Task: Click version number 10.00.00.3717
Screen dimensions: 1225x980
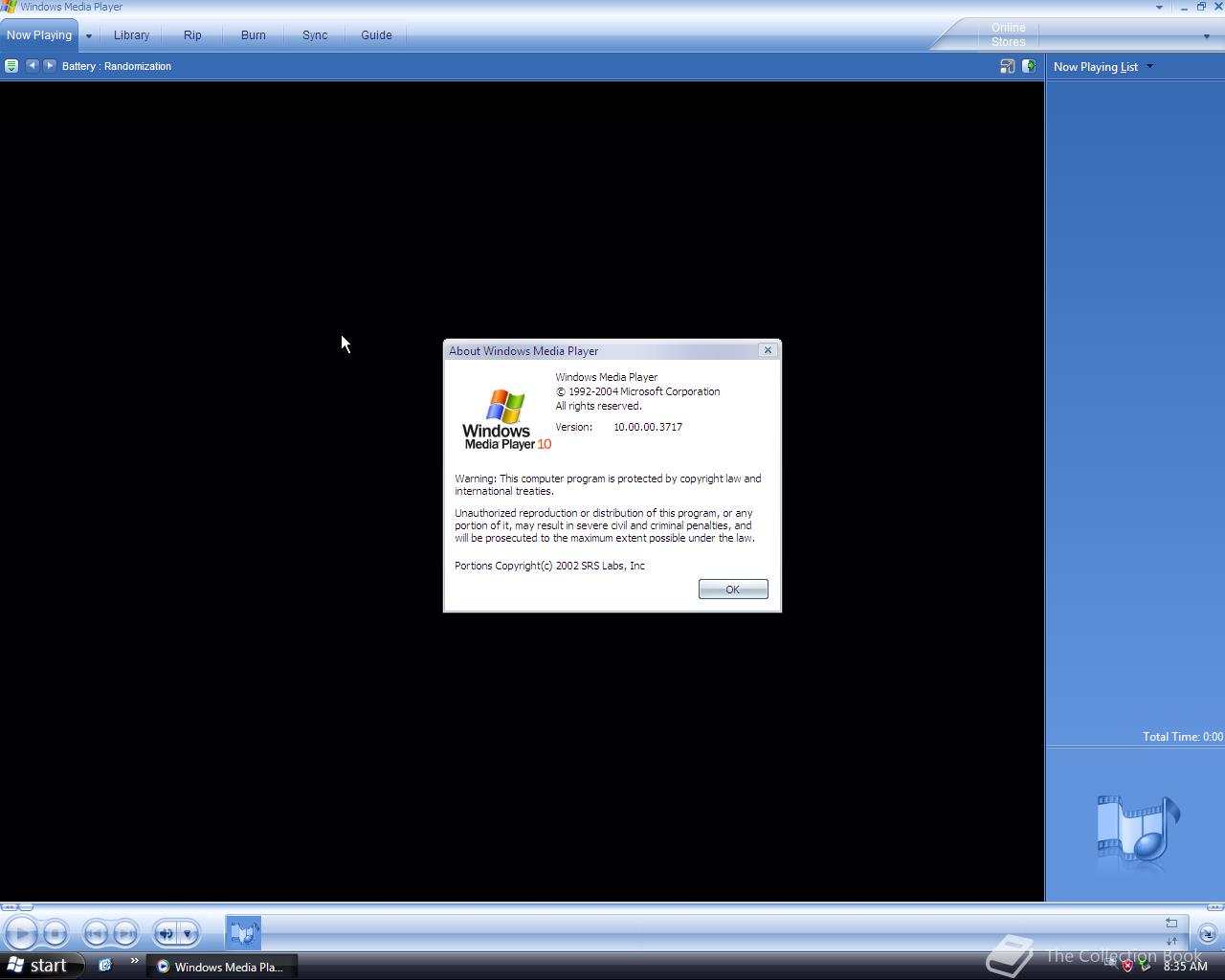Action: coord(648,427)
